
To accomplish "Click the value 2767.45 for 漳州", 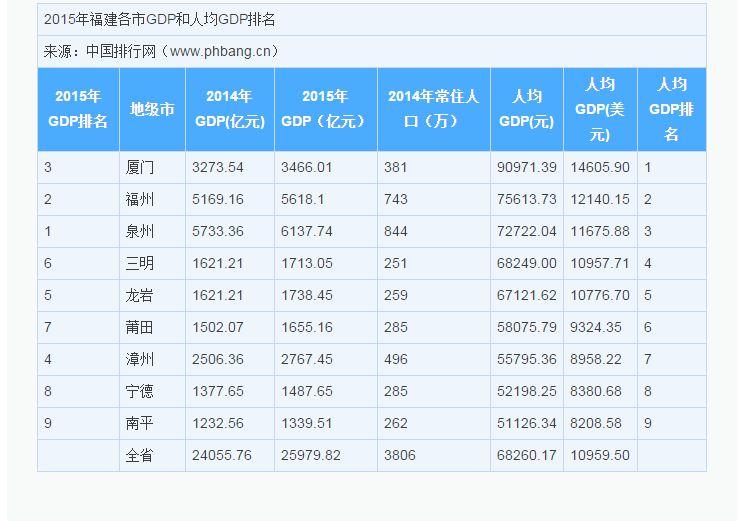I will coord(307,359).
